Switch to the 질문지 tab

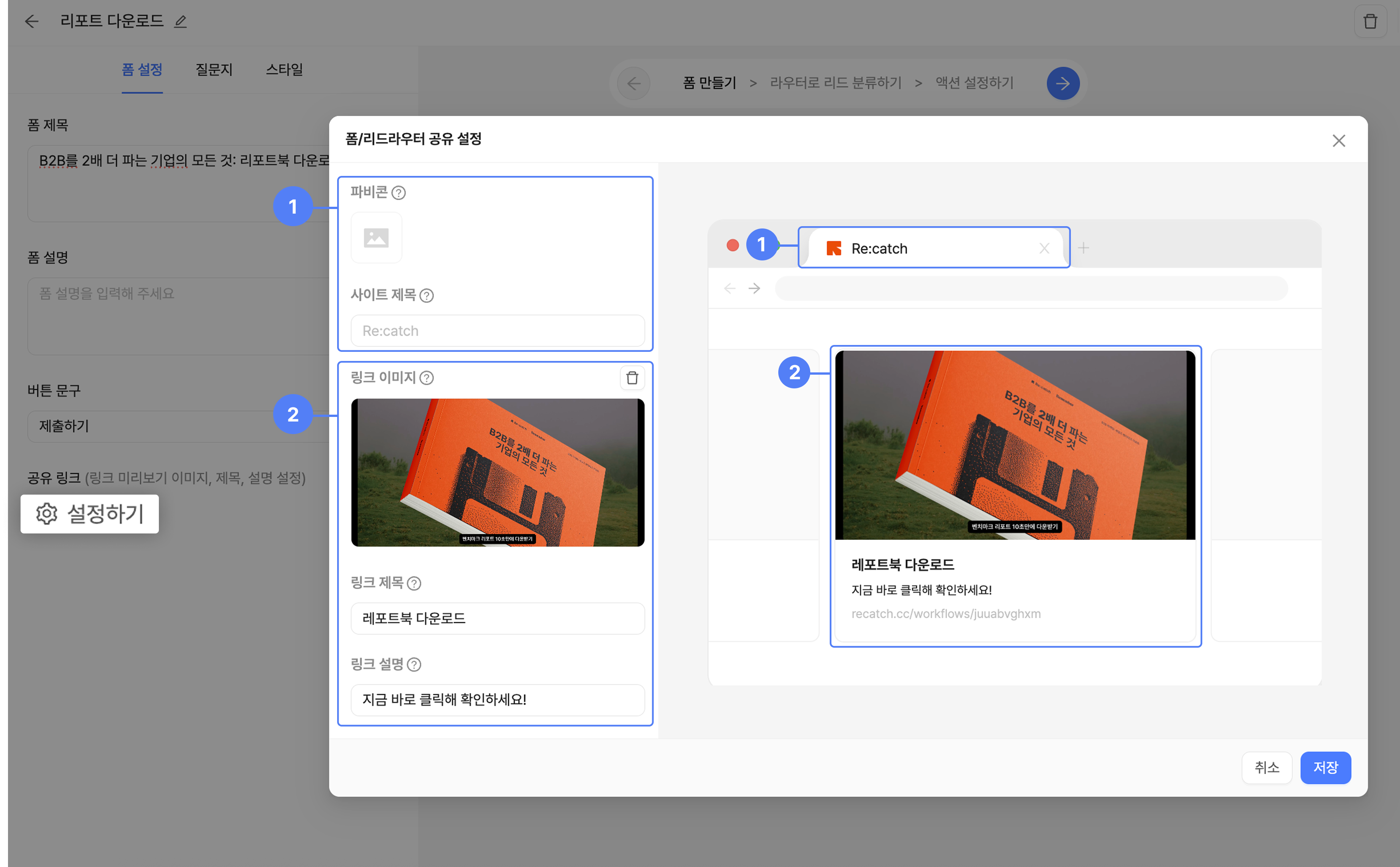click(214, 69)
